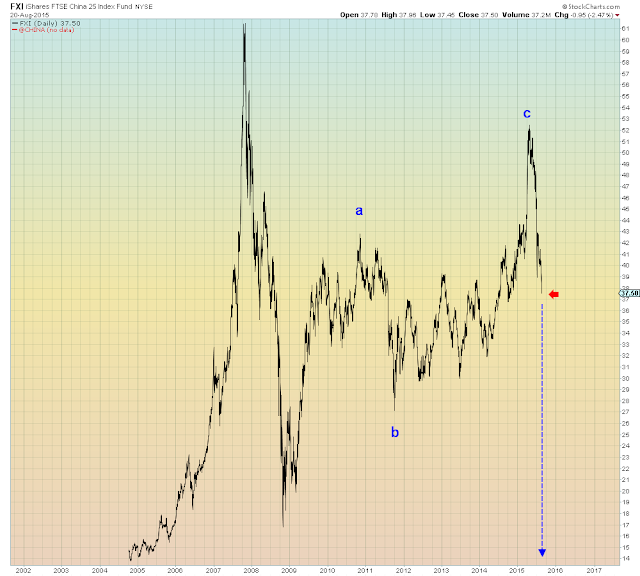
Task: Click the 14 label on the price axis
Action: coord(625,558)
